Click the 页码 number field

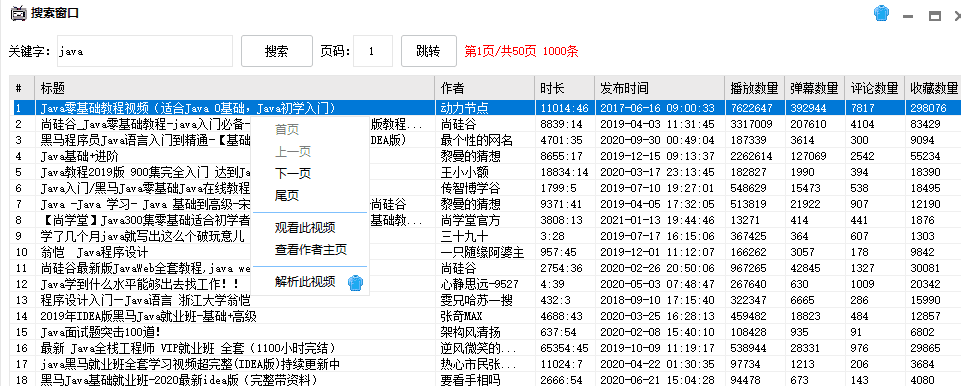tap(373, 51)
